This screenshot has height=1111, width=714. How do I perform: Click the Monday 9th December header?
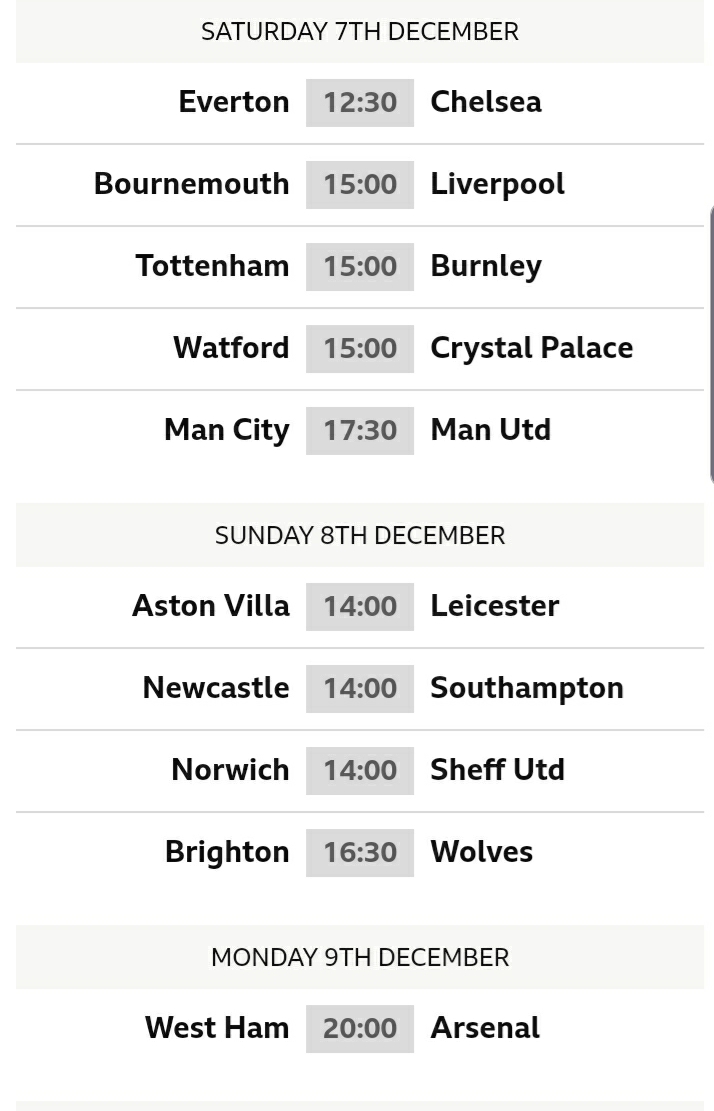[360, 957]
